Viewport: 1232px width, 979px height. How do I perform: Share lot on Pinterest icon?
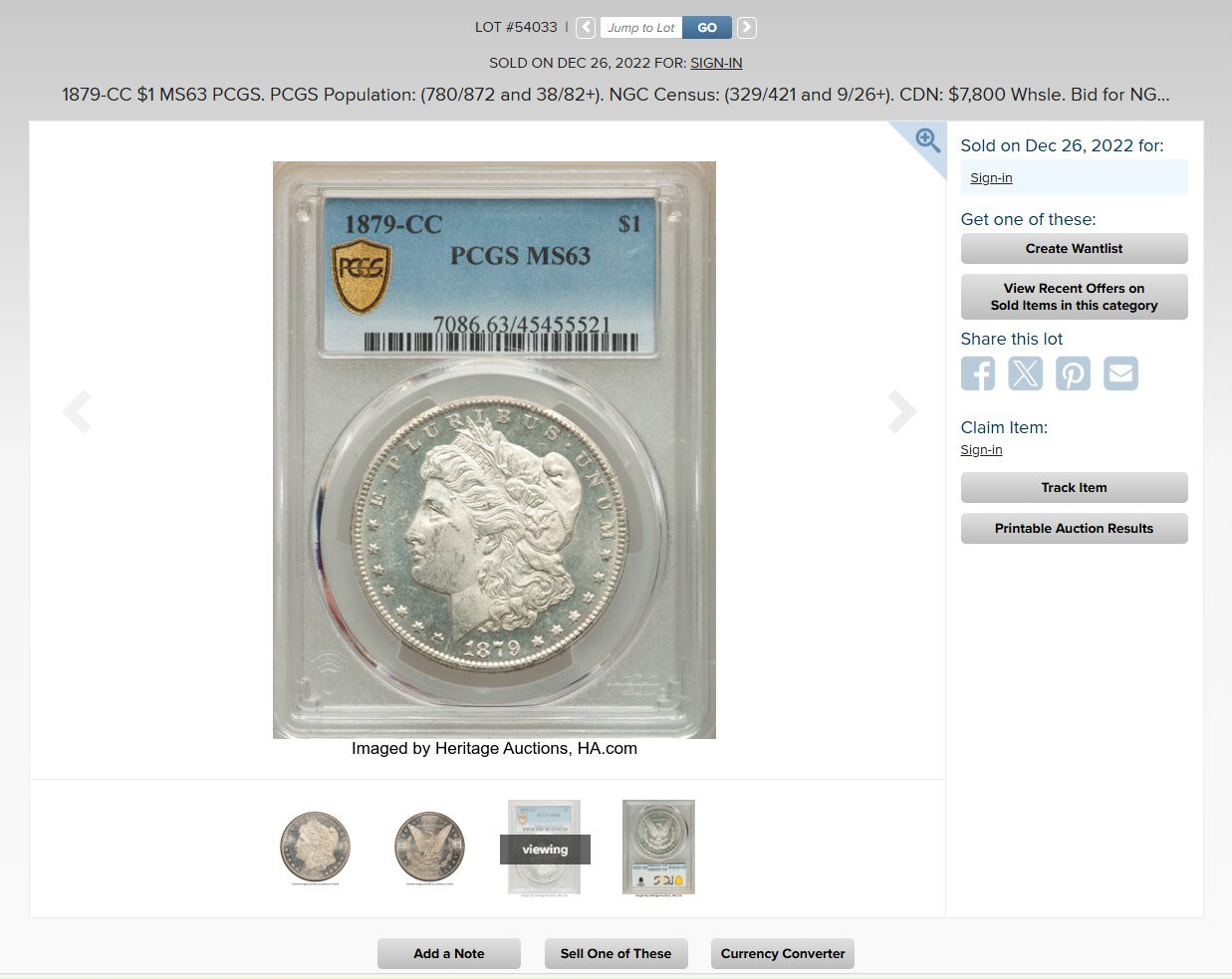pyautogui.click(x=1073, y=373)
